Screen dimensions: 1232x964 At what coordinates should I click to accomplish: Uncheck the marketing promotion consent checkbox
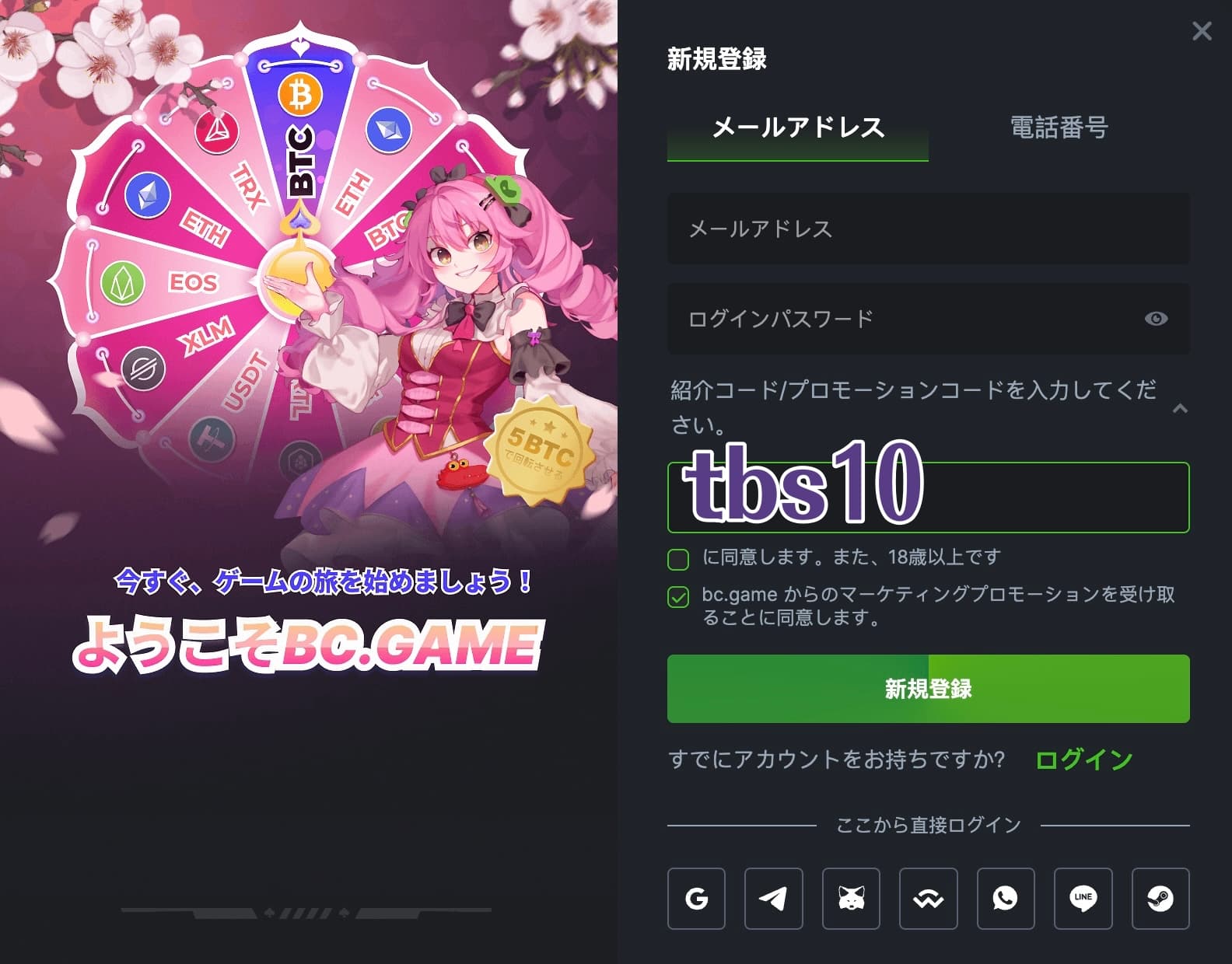[x=678, y=597]
